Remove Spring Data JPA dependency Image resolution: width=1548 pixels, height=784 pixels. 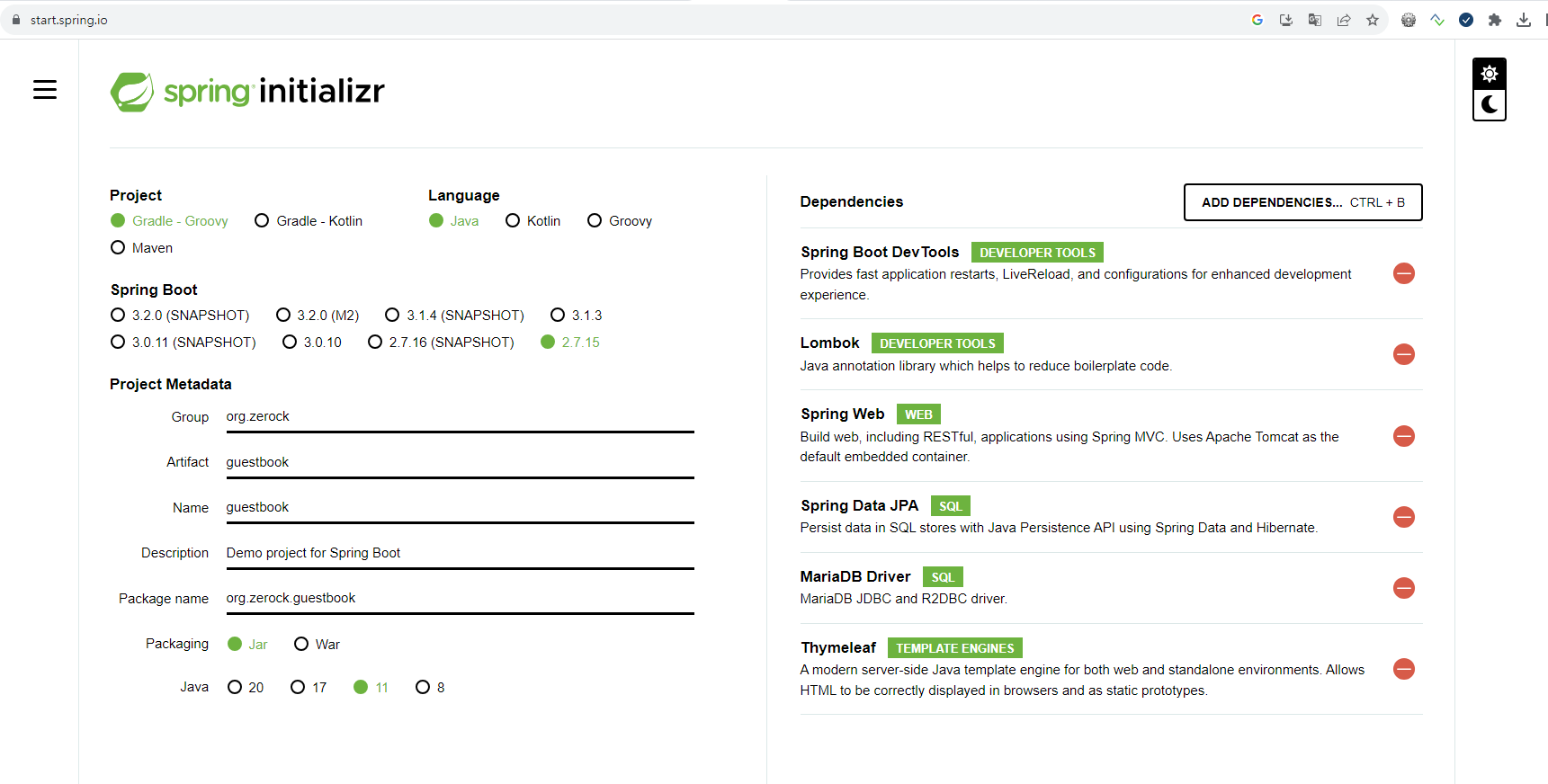pos(1403,517)
